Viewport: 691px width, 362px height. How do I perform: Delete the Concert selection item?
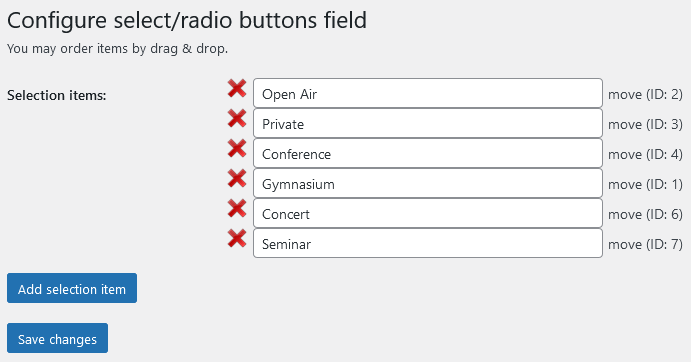(237, 209)
